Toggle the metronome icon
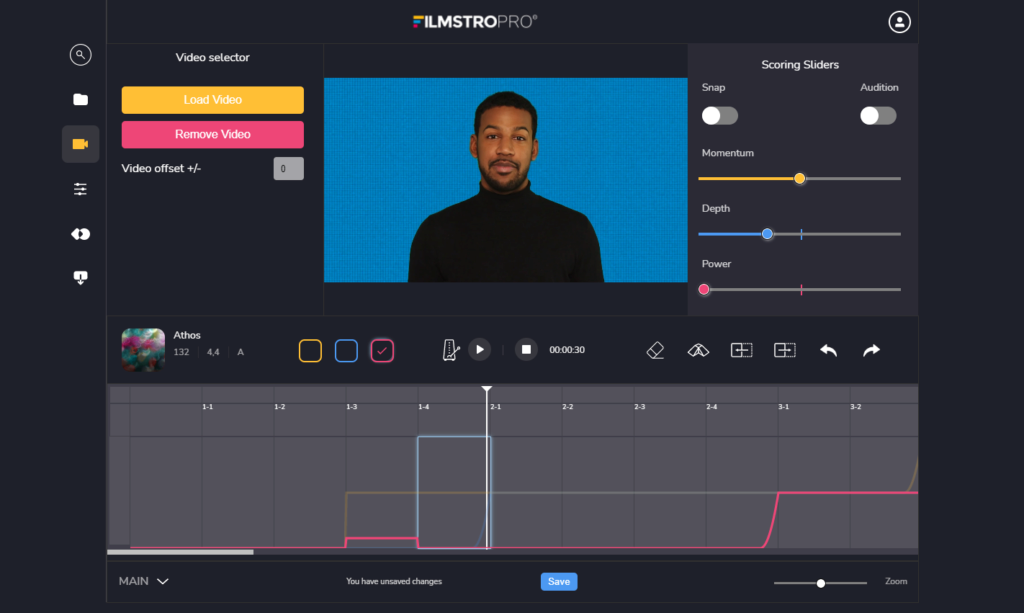Screen dimensions: 1024x613 [451, 350]
